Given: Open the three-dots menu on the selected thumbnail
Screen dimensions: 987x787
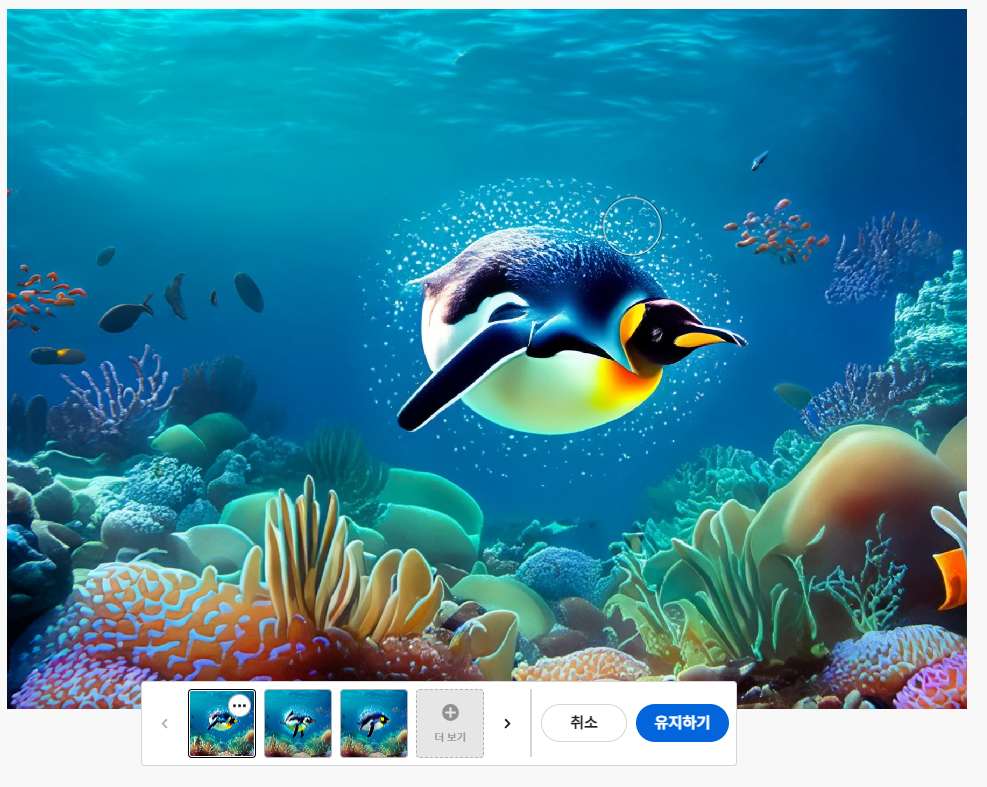Looking at the screenshot, I should point(239,705).
